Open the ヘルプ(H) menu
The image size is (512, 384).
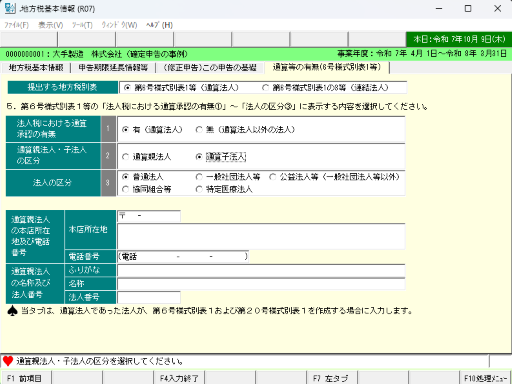(159, 25)
